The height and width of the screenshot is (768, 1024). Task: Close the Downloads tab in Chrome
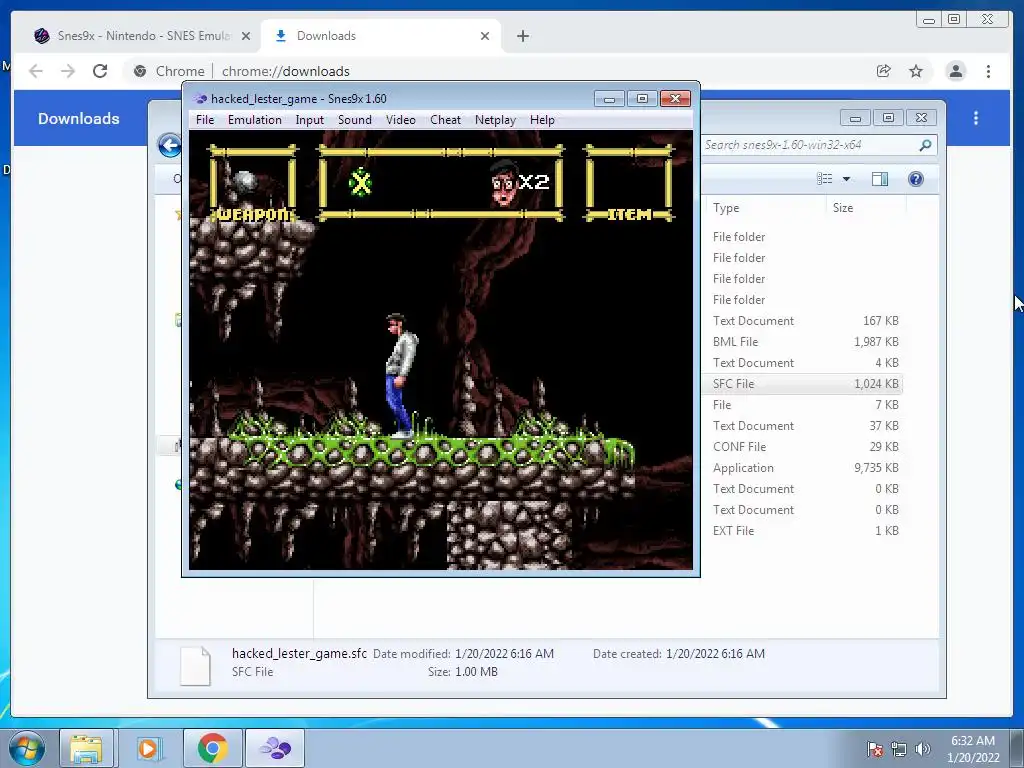485,36
